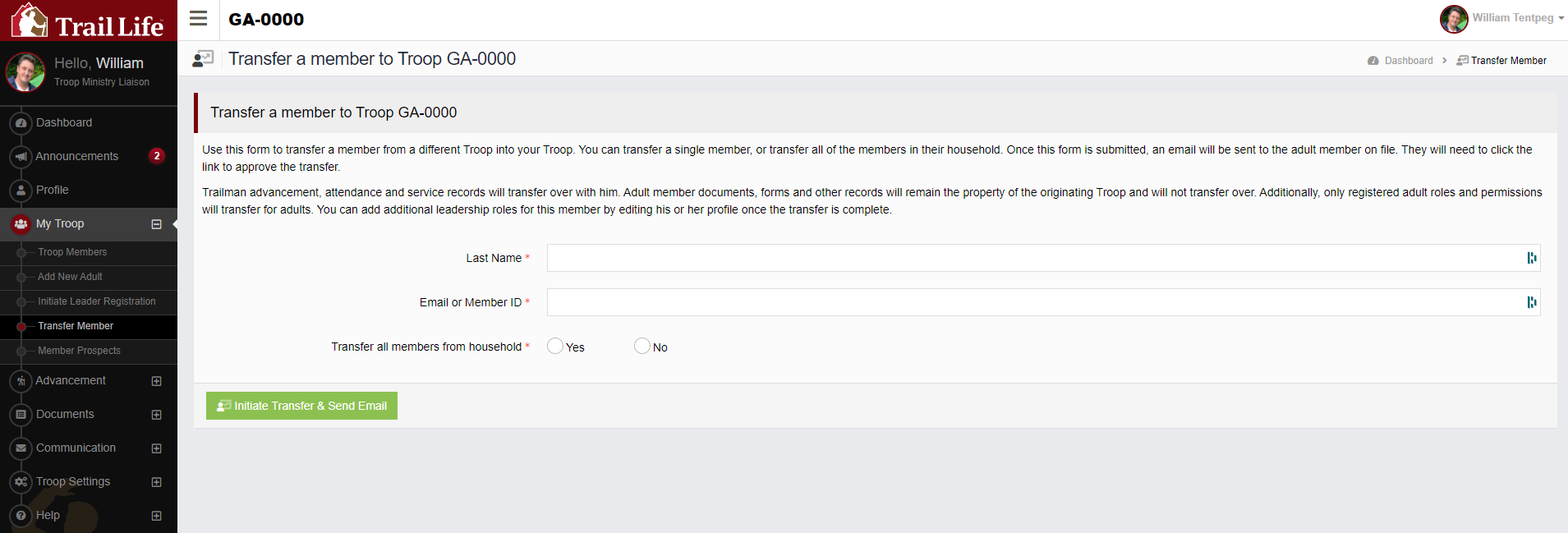Open Announcements in the sidebar

[x=77, y=156]
